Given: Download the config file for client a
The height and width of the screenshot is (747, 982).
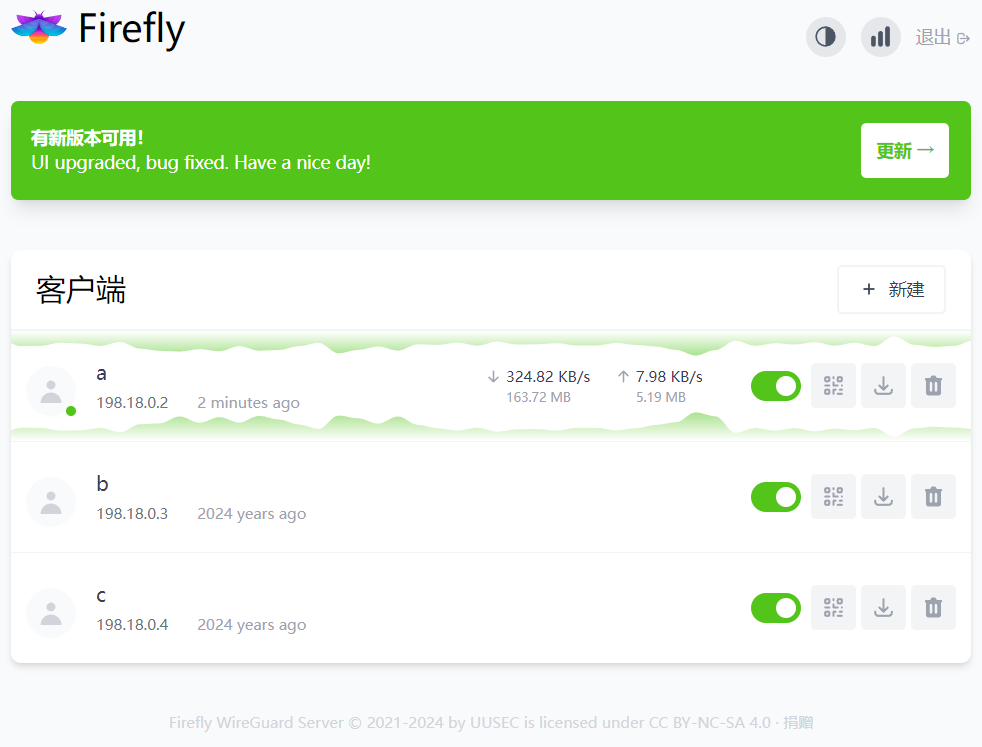Looking at the screenshot, I should [883, 385].
